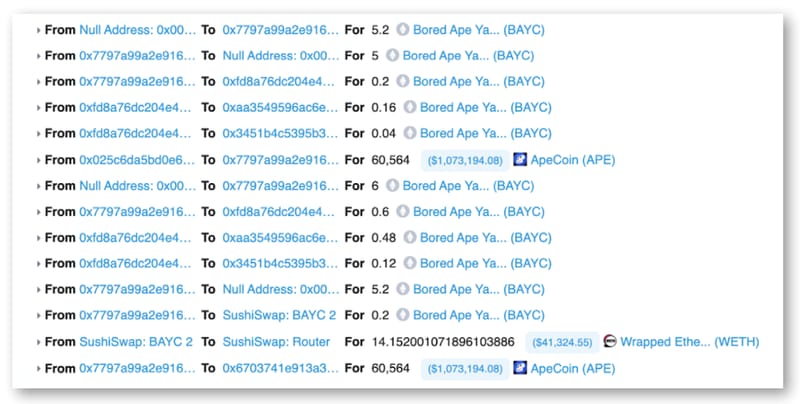This screenshot has width=800, height=404.
Task: Expand the transfer row from 0x025c6da5bd0e6
Action: [38, 160]
